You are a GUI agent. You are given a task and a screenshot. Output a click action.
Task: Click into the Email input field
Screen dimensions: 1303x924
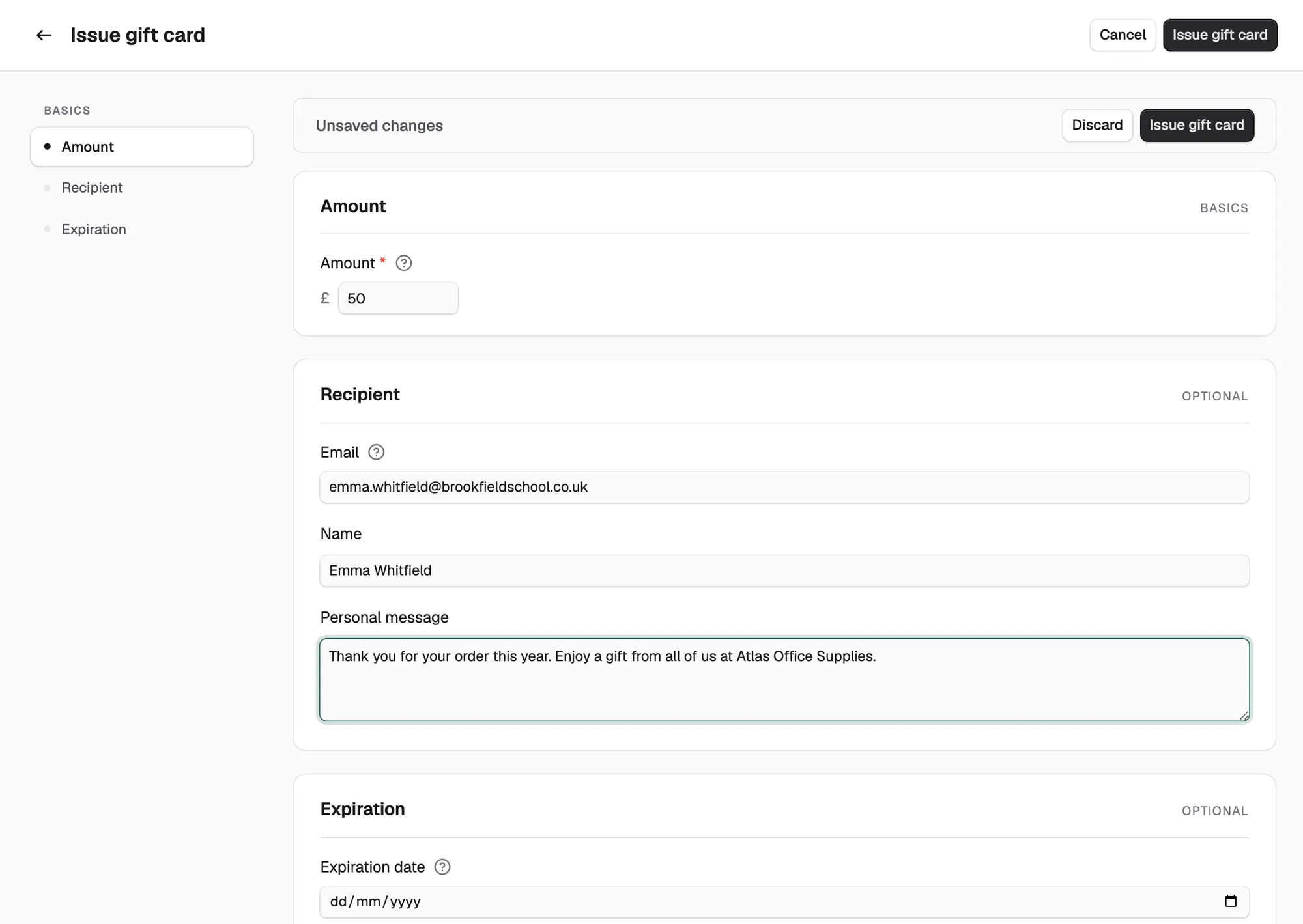click(784, 487)
